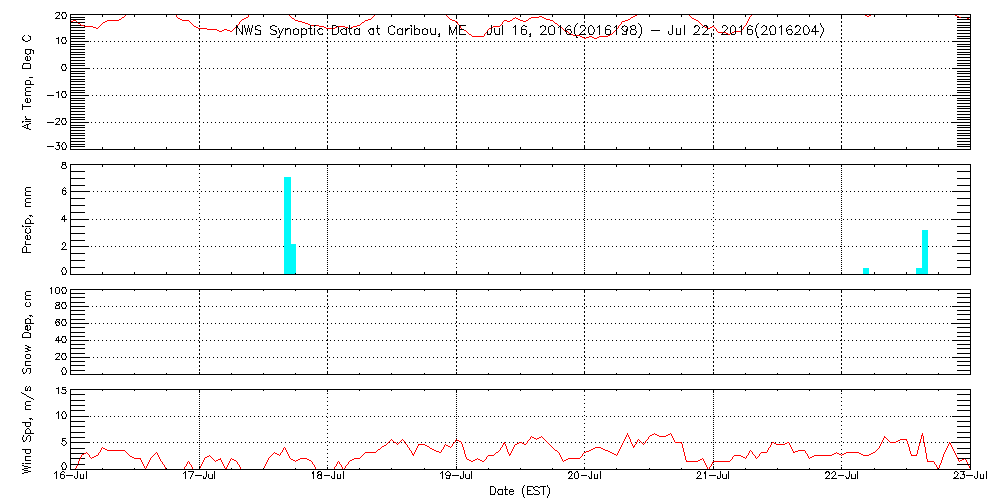Viewport: 1000px width, 500px height.
Task: Select the 18-Jul date tick label
Action: point(328,477)
